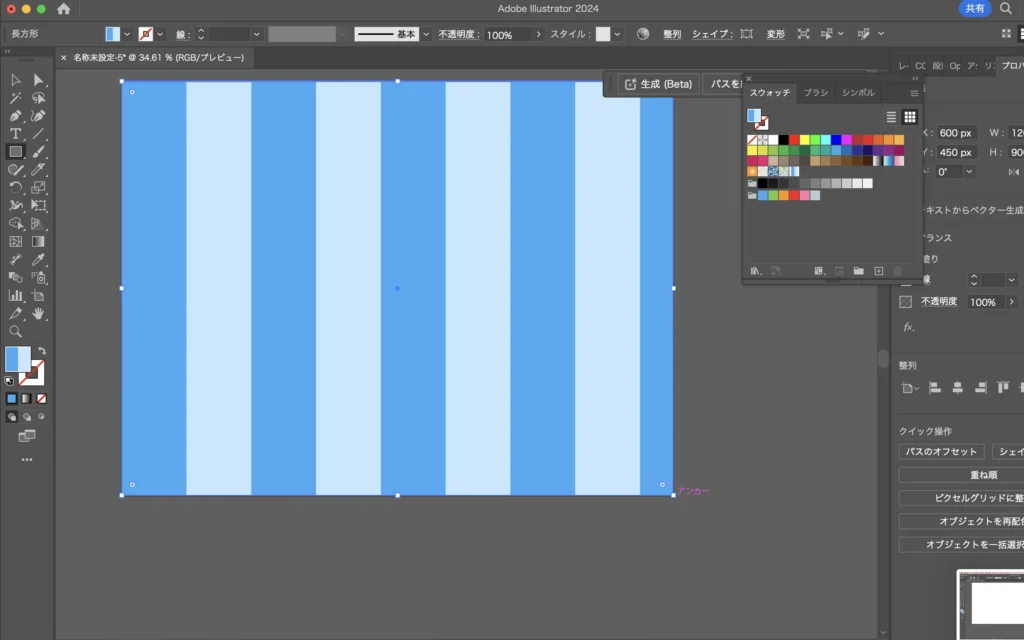
Task: Open the Swatches panel hamburger menu
Action: [x=913, y=93]
